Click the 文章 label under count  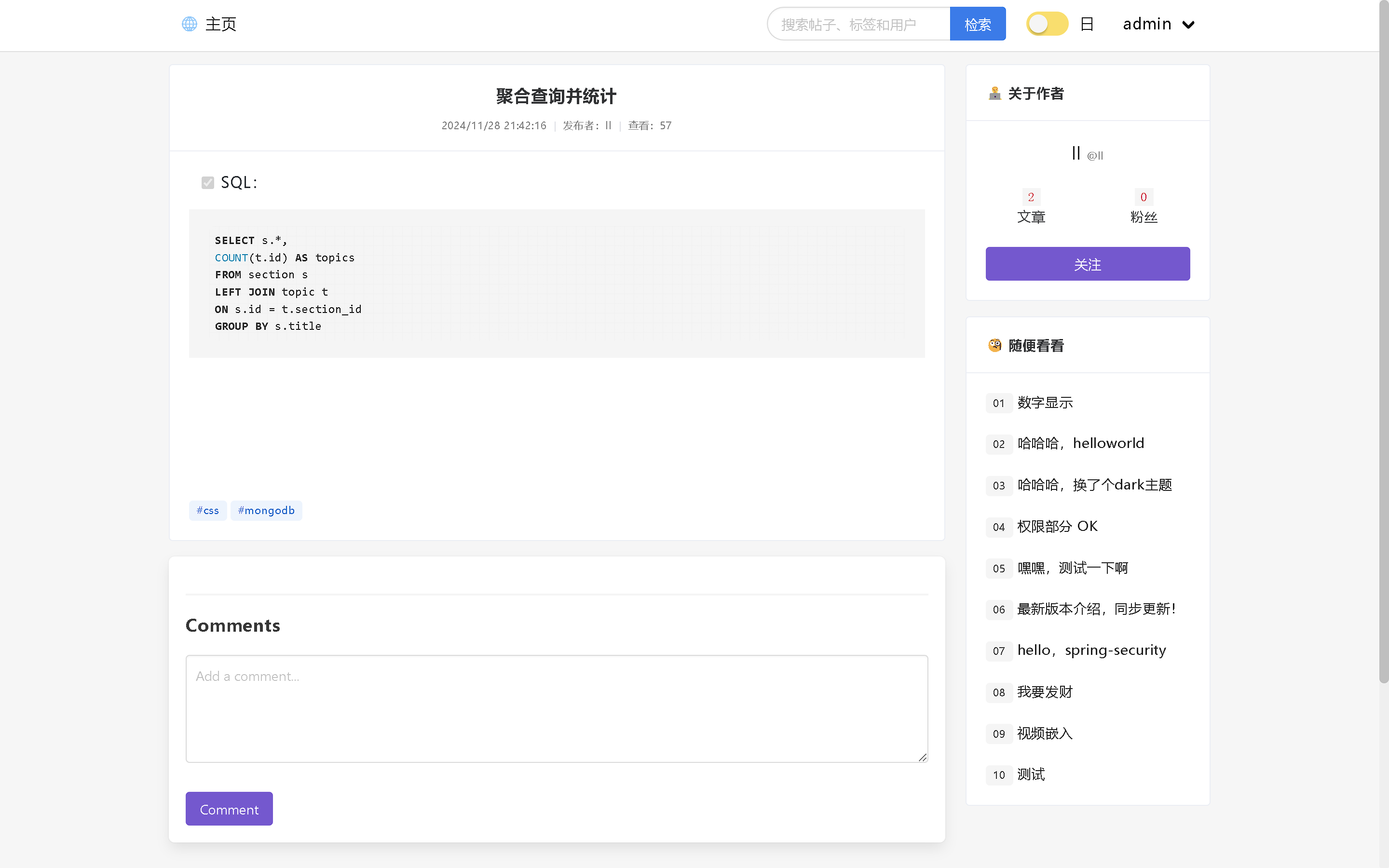click(x=1031, y=217)
